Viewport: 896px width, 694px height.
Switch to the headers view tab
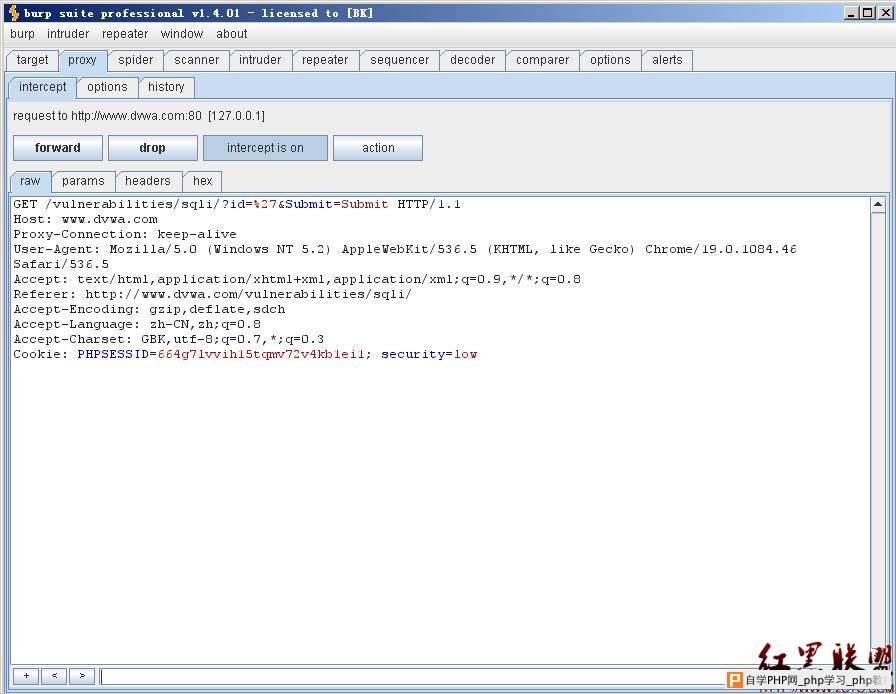coord(148,181)
